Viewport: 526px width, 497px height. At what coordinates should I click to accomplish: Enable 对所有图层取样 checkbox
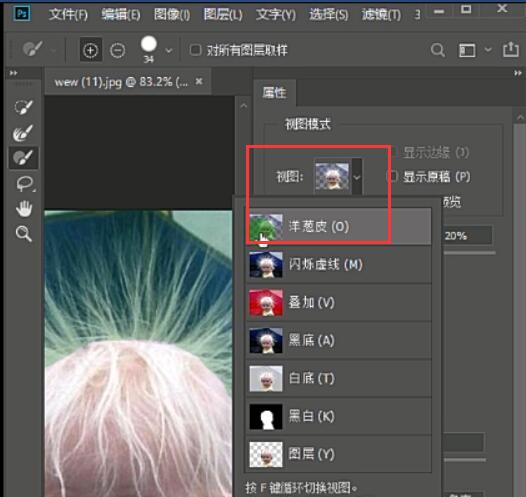[195, 50]
